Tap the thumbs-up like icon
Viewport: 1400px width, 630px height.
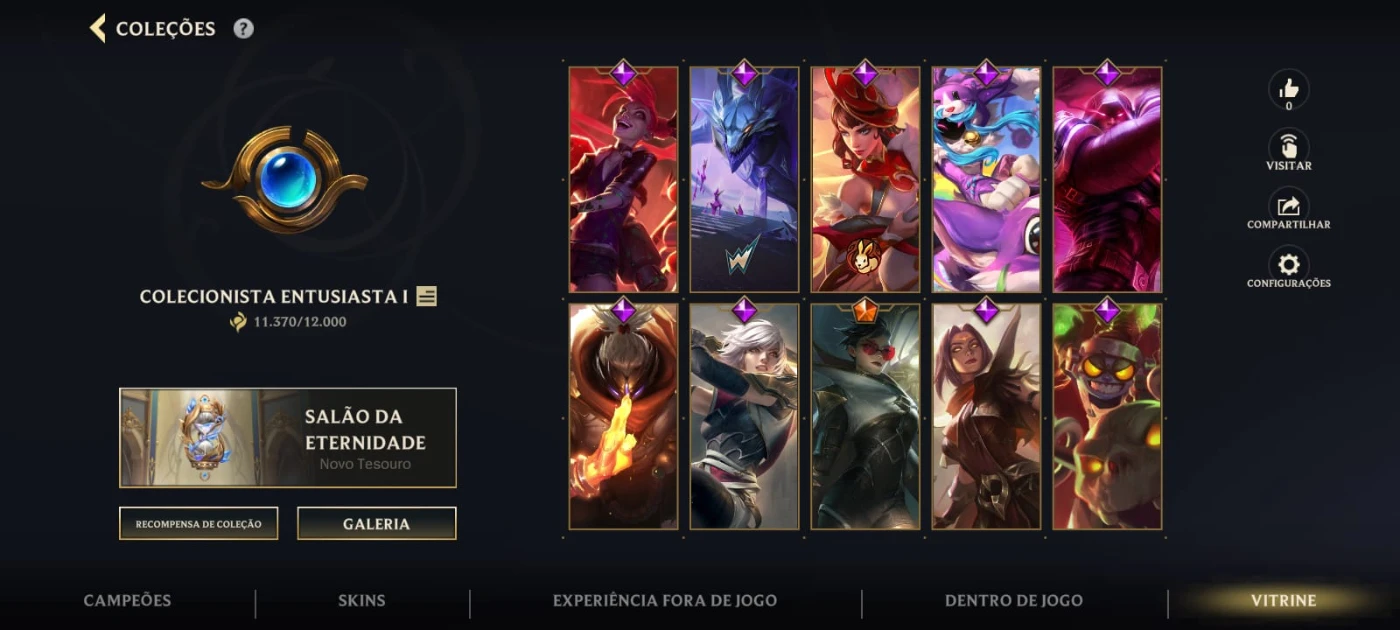click(1288, 89)
